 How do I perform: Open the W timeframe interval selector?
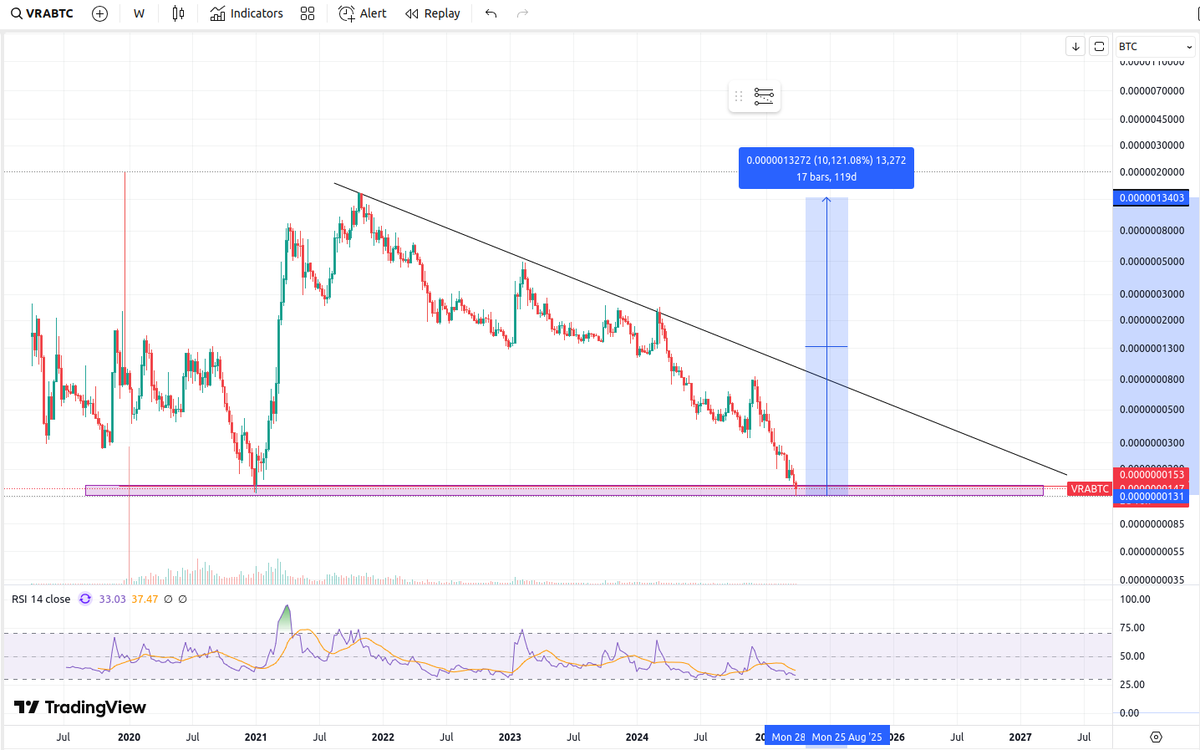pyautogui.click(x=138, y=14)
